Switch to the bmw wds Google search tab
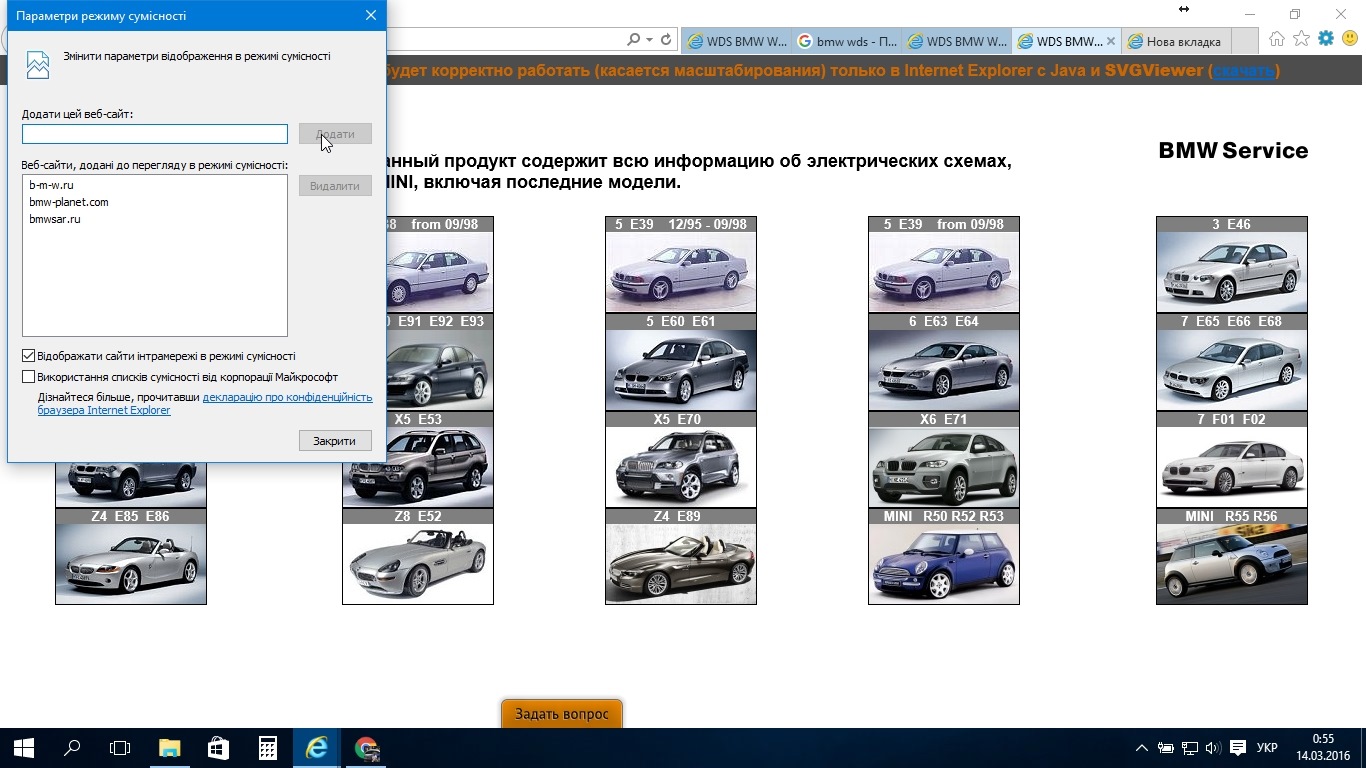This screenshot has width=1366, height=768. pyautogui.click(x=848, y=42)
